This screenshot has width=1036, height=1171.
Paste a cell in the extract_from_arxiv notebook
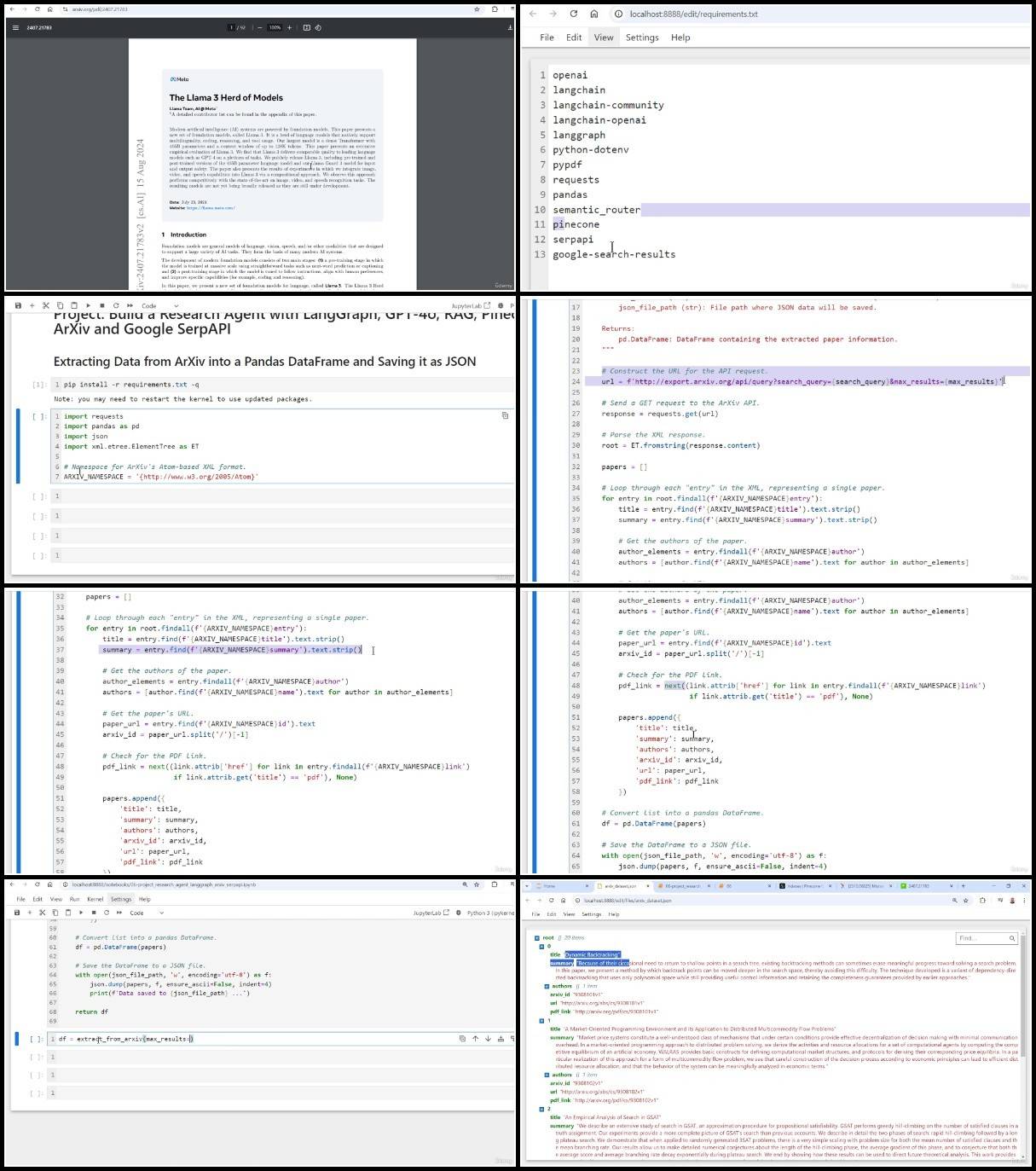pos(68,913)
